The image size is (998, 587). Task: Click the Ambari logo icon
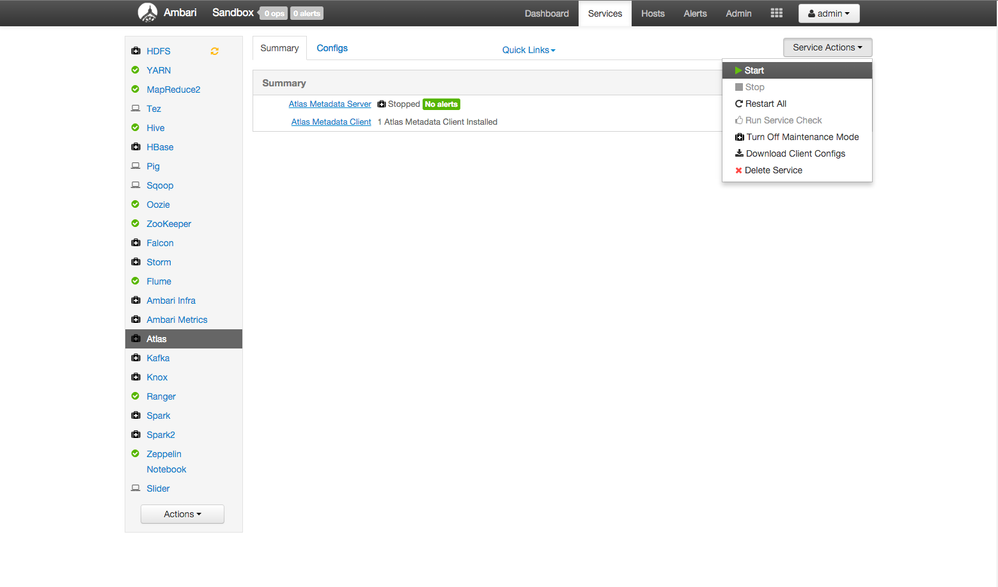point(148,13)
